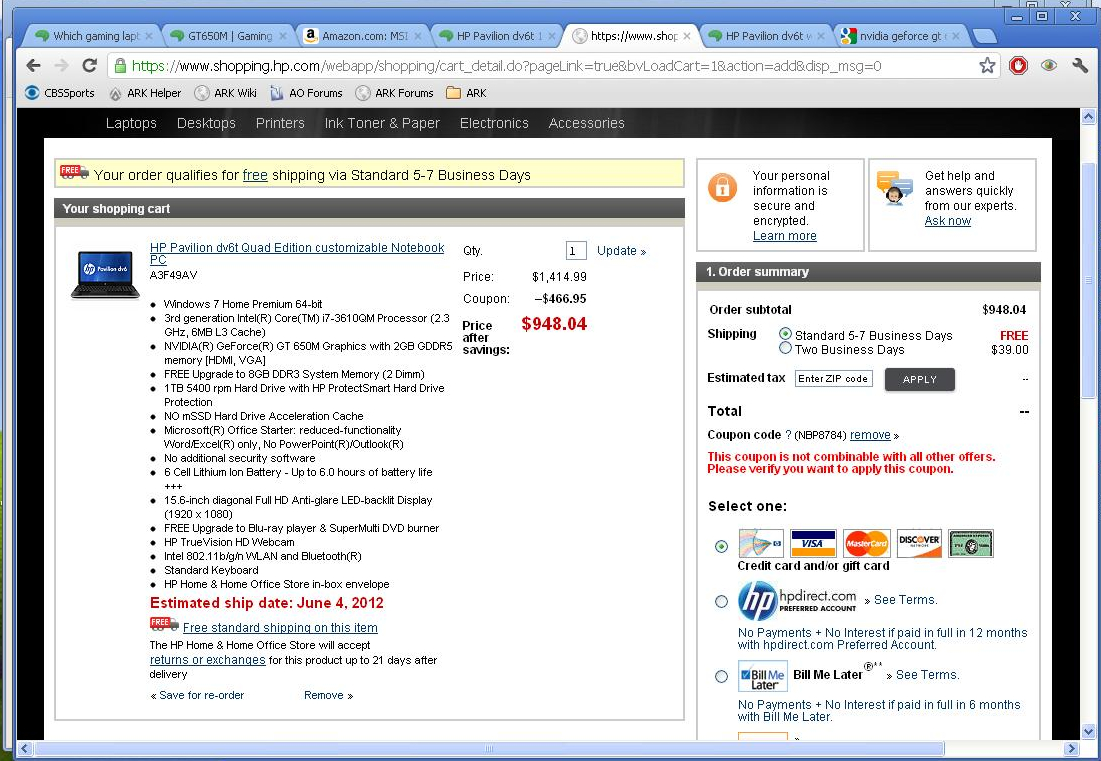
Task: Open the Accessories menu
Action: 586,123
